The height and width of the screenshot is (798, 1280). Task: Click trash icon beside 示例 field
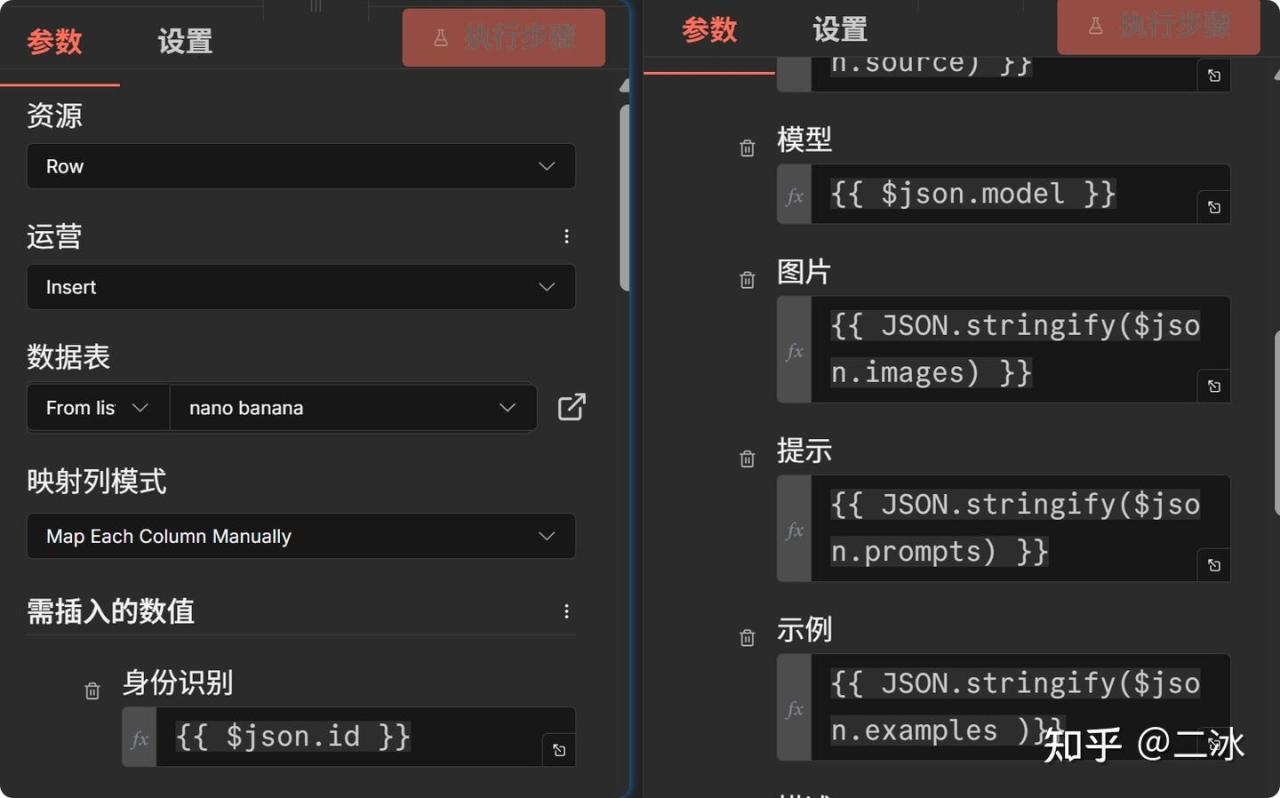pyautogui.click(x=747, y=638)
